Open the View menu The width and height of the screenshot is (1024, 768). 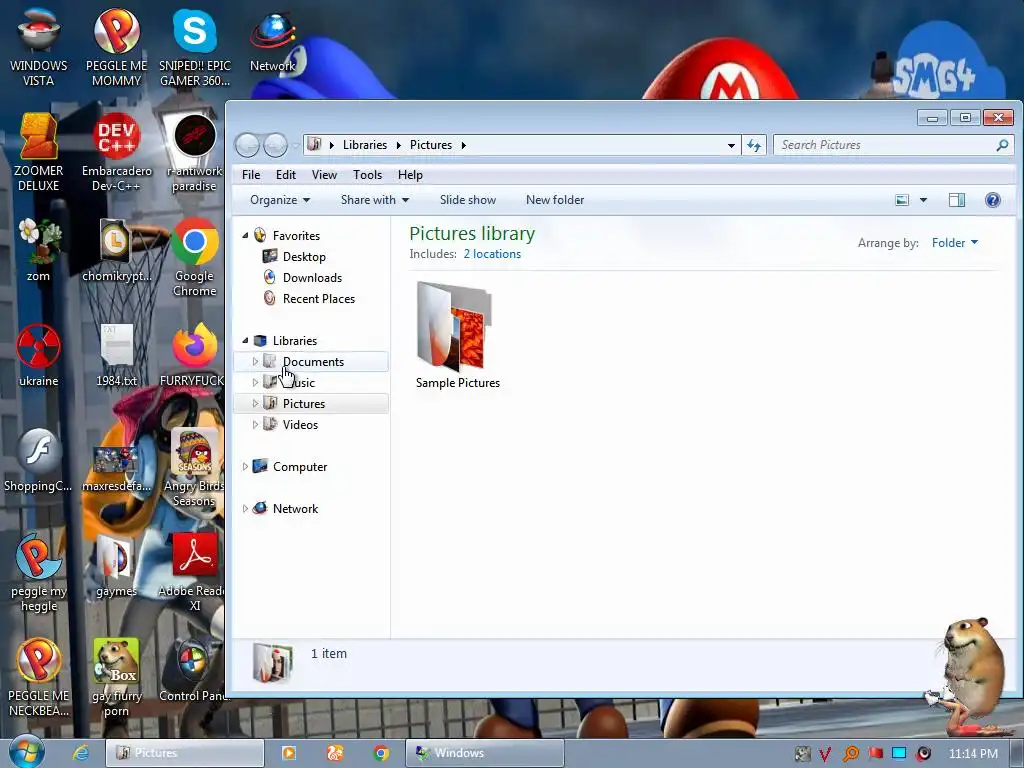[x=324, y=175]
